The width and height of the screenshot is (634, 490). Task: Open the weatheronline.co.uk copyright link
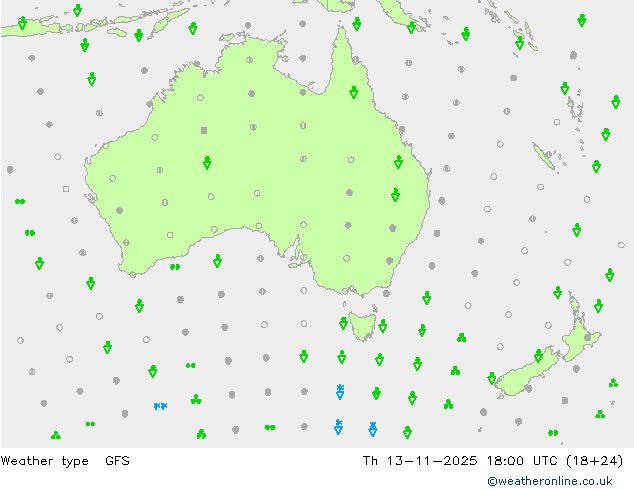coord(550,481)
